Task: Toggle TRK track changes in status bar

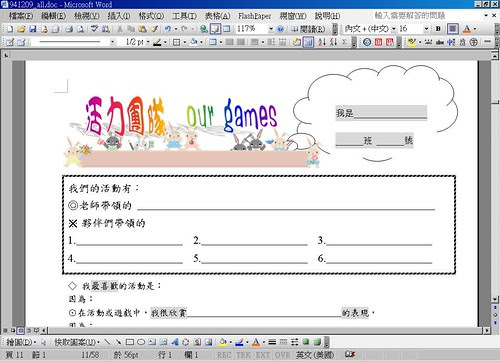Action: (x=244, y=355)
